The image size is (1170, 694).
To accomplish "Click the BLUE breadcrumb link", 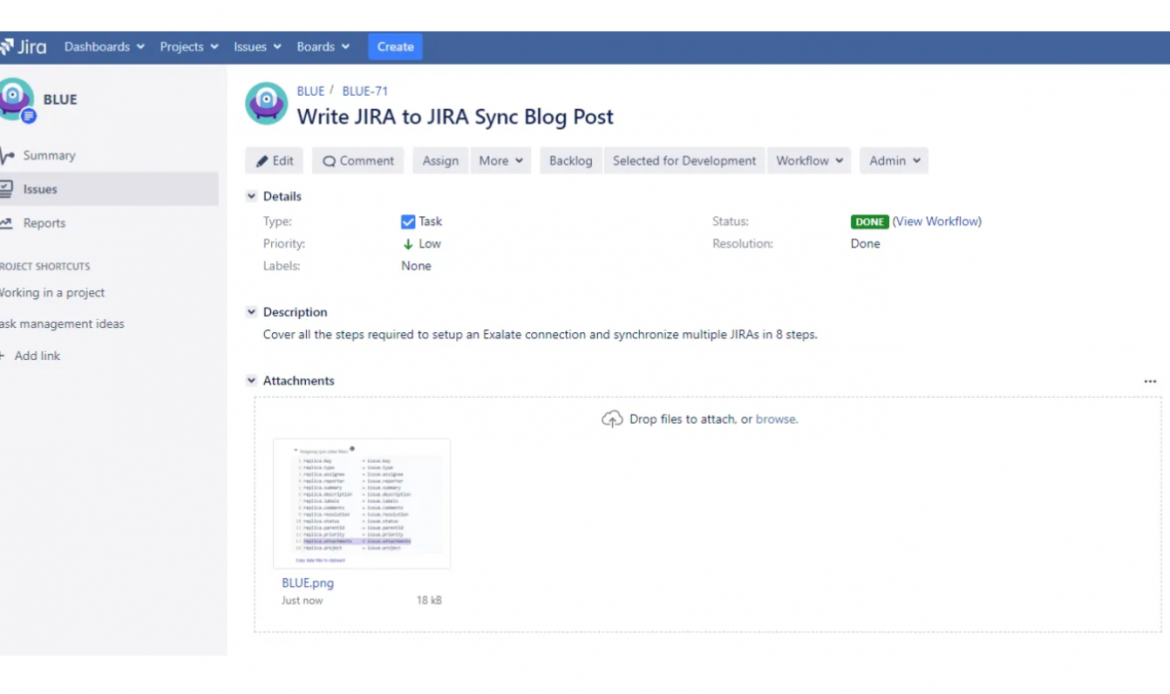I will coord(310,91).
